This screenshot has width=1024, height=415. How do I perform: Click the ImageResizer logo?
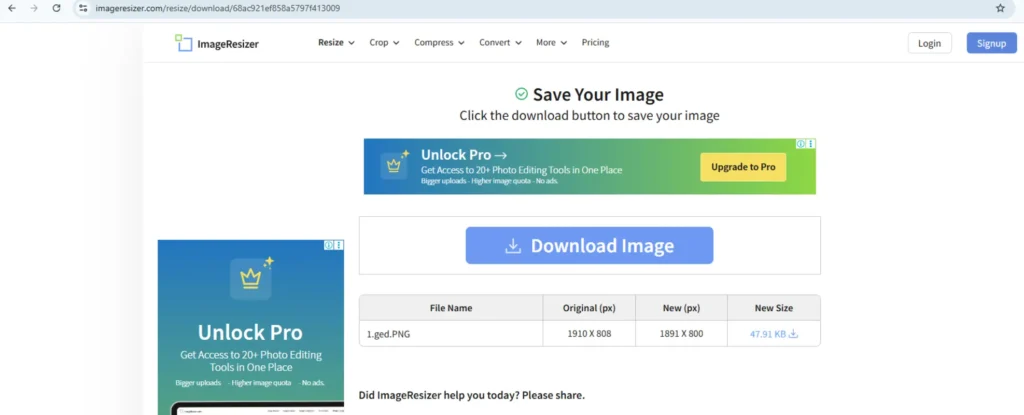[217, 43]
